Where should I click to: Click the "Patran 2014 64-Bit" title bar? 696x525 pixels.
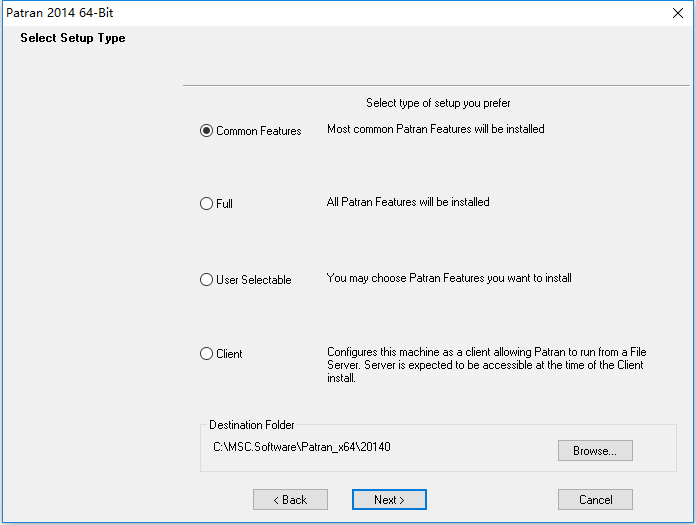59,13
